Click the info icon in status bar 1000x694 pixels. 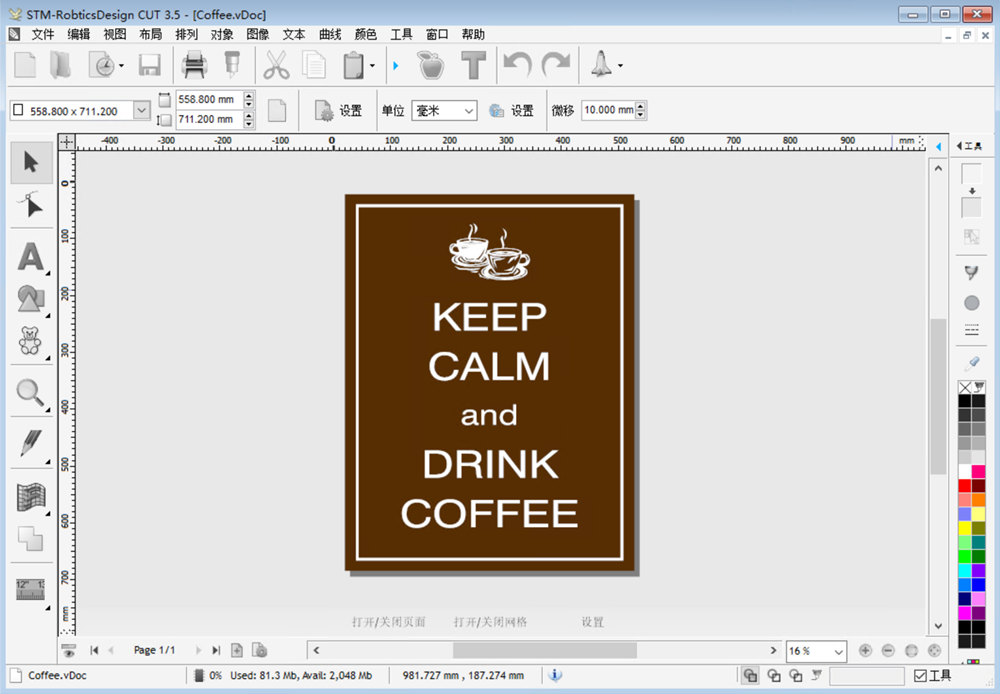pyautogui.click(x=555, y=675)
